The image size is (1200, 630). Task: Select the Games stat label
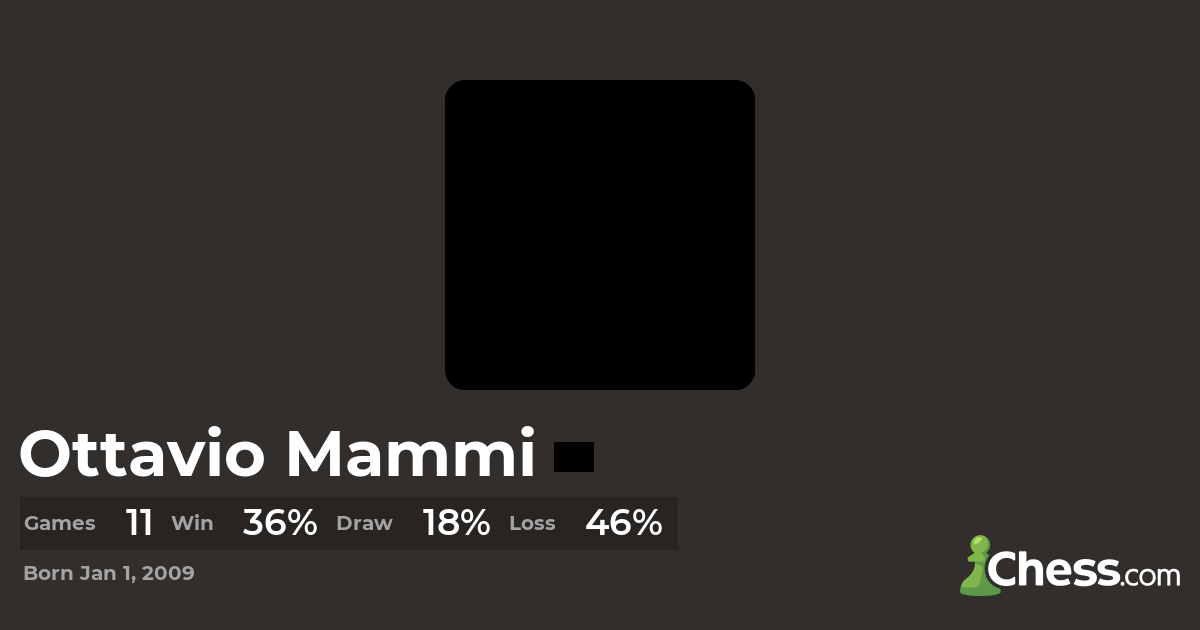tap(60, 523)
